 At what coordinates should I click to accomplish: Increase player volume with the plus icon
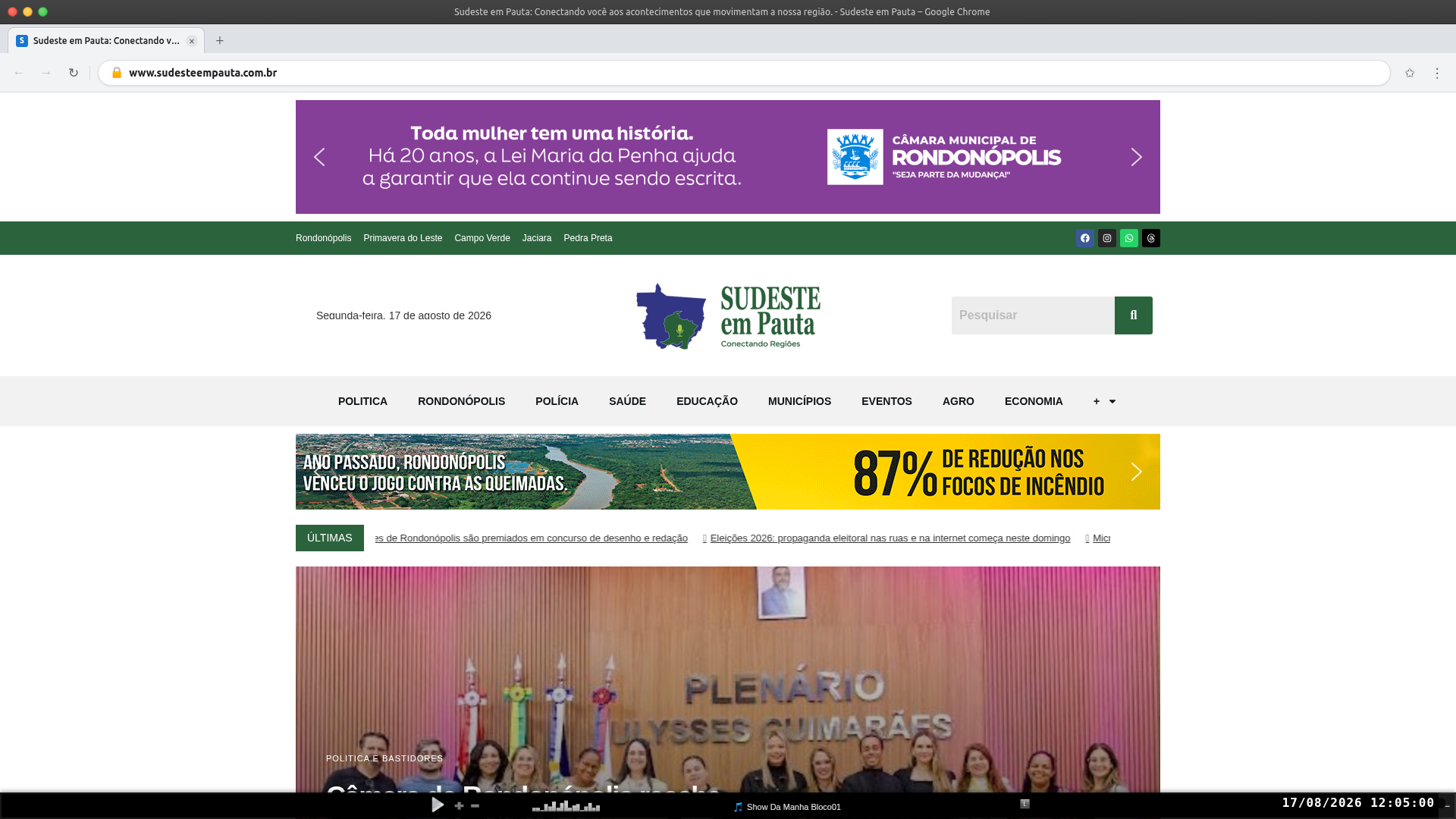[x=459, y=805]
